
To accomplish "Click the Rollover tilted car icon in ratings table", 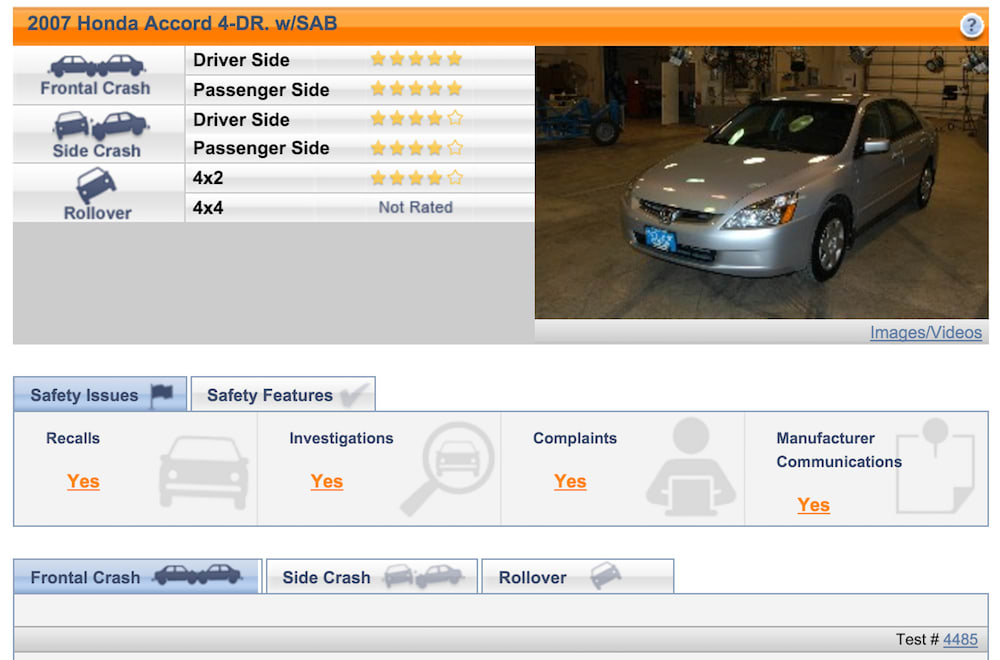I will click(x=96, y=184).
